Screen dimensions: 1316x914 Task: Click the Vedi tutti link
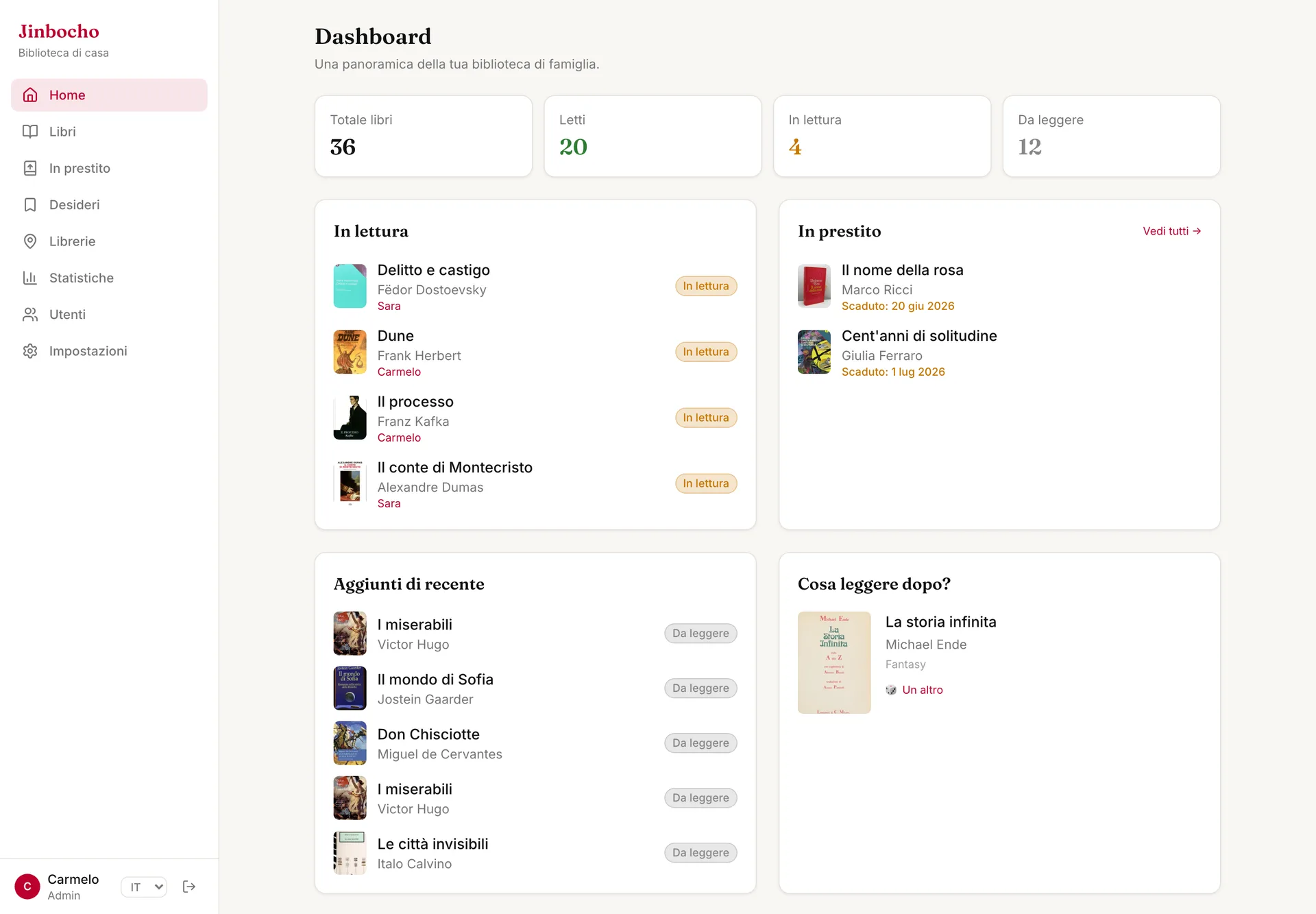point(1171,231)
